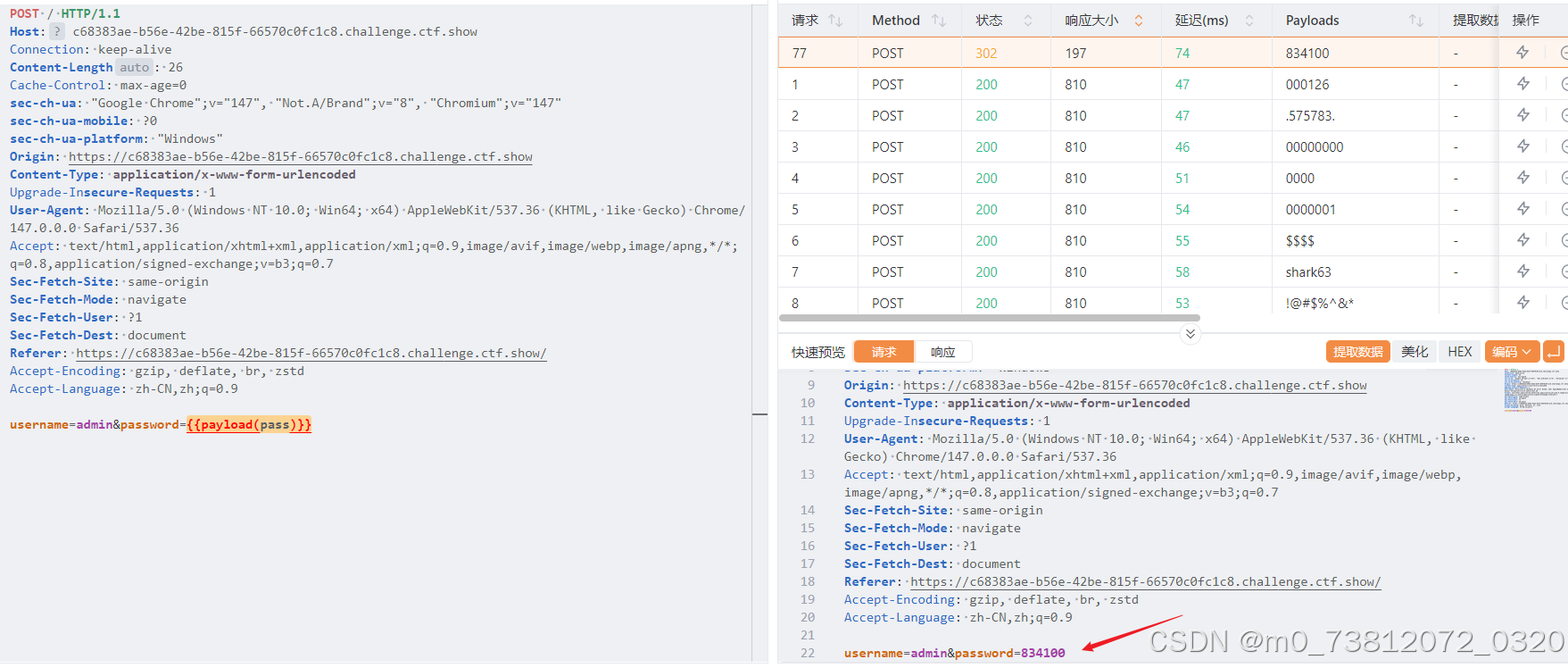The width and height of the screenshot is (1568, 668).
Task: Toggle line wrap with the orange return icon
Action: [1553, 352]
